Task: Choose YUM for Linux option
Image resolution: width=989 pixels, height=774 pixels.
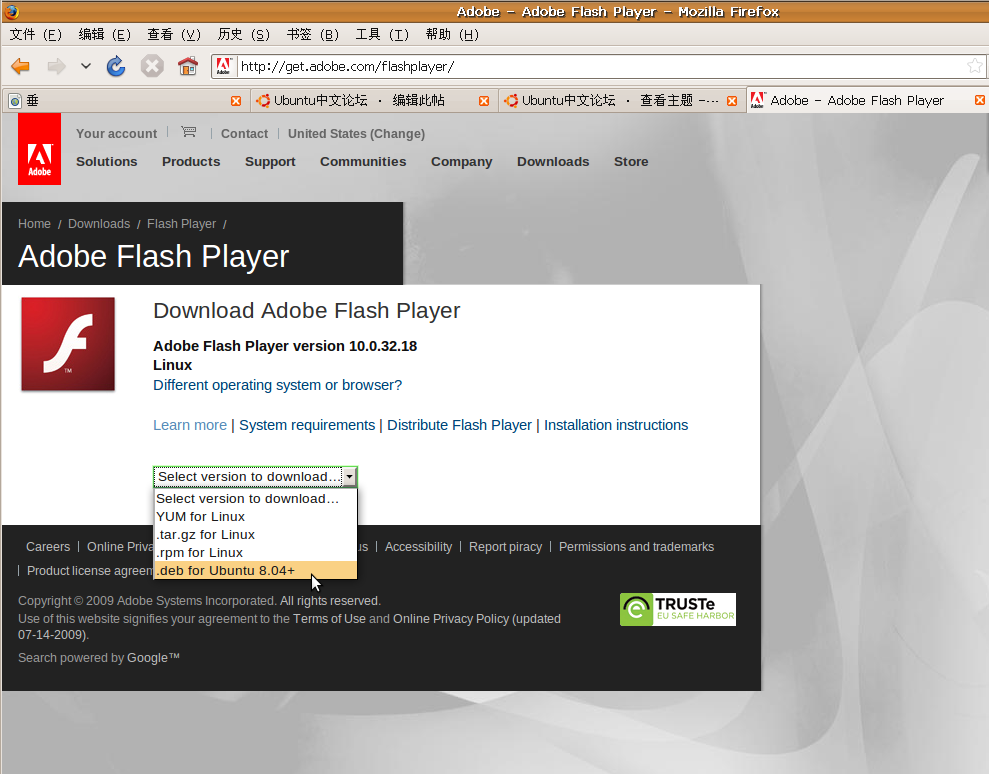Action: [x=255, y=517]
